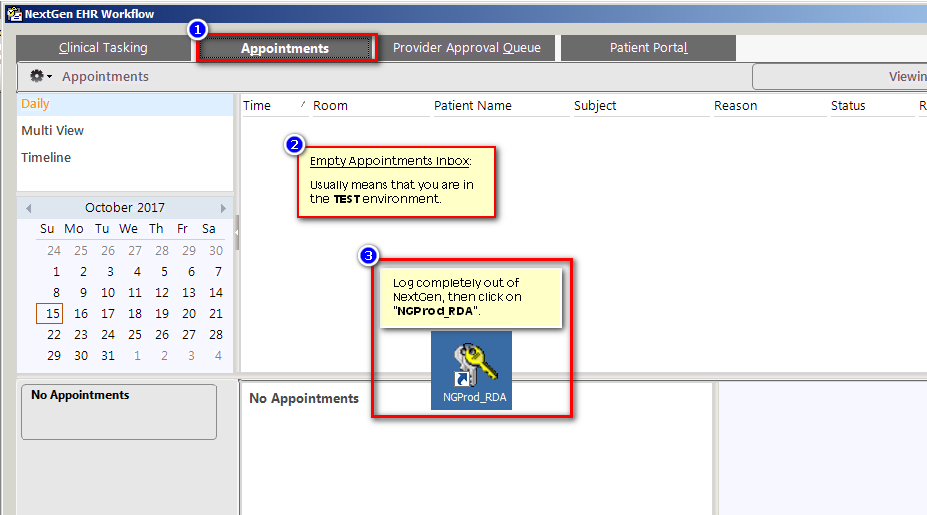Click September 24 in the calendar
927x515 pixels.
pos(54,251)
